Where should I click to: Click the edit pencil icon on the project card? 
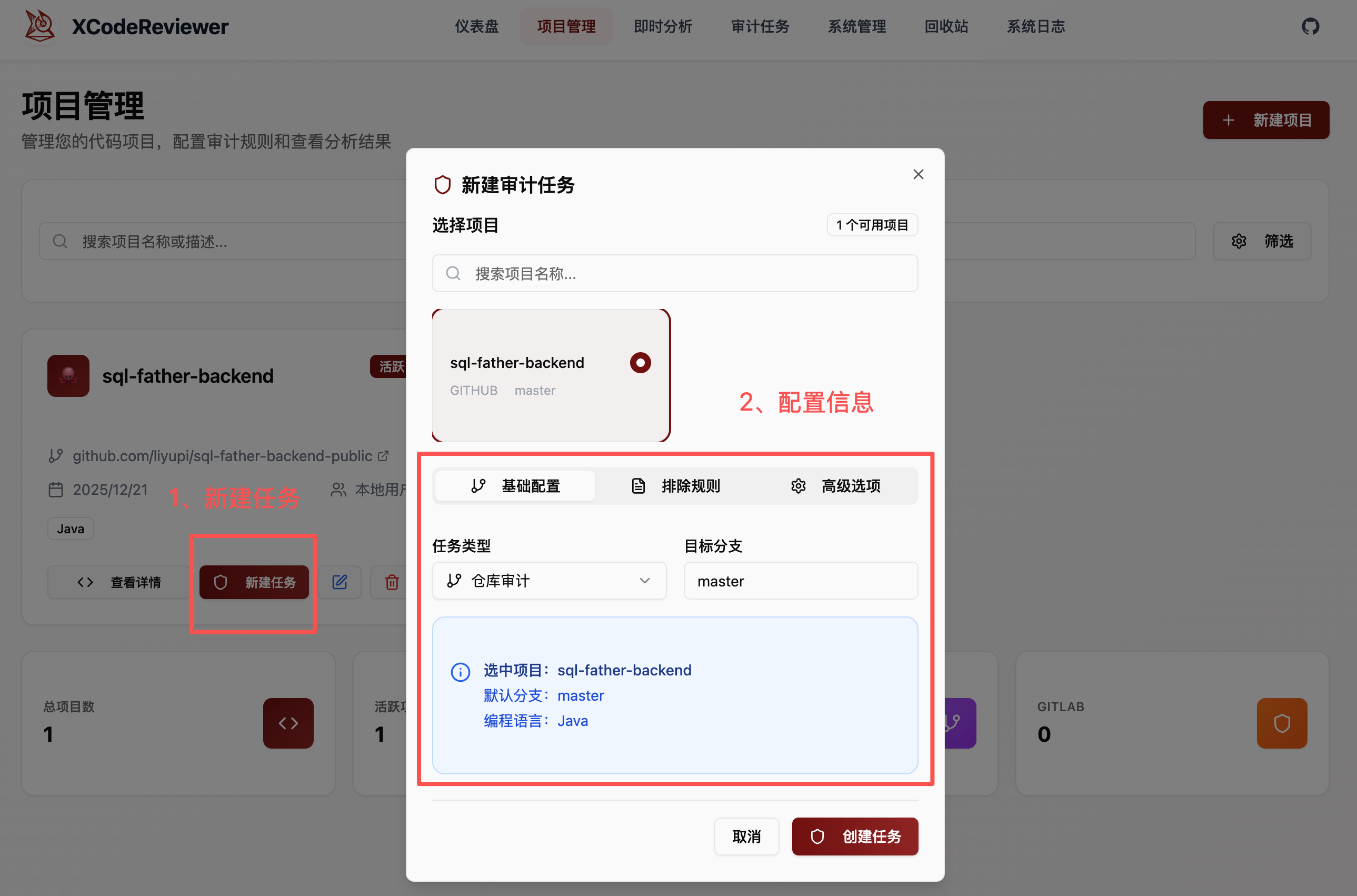click(340, 582)
